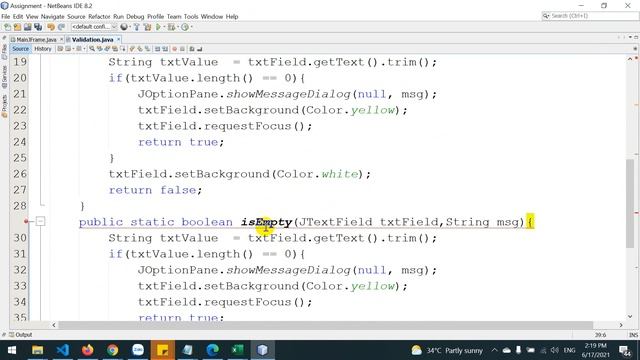Click the Shift Line Left icon
Screen dimensions: 640x360
157,49
